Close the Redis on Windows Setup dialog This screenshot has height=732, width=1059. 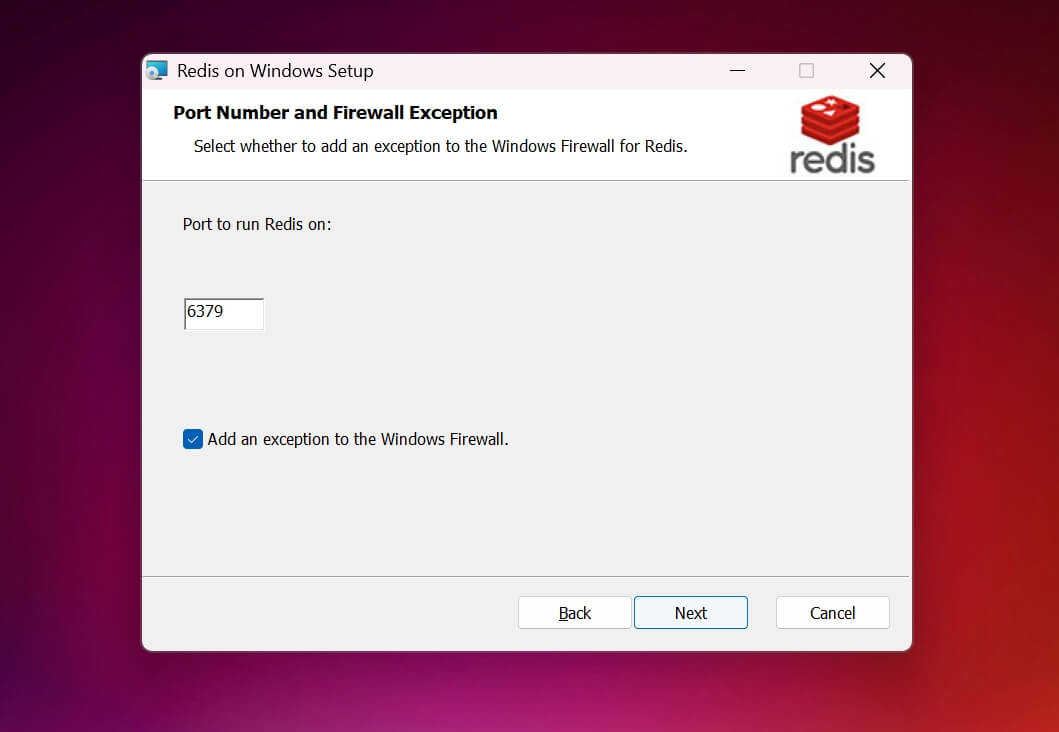(x=877, y=70)
